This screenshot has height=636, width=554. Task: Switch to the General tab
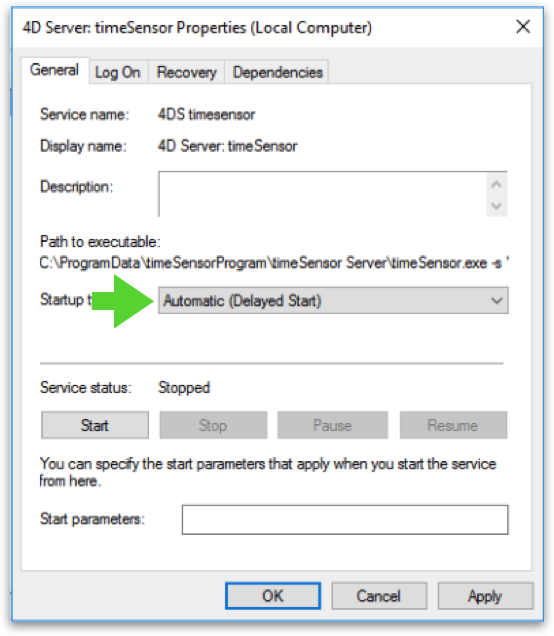54,70
